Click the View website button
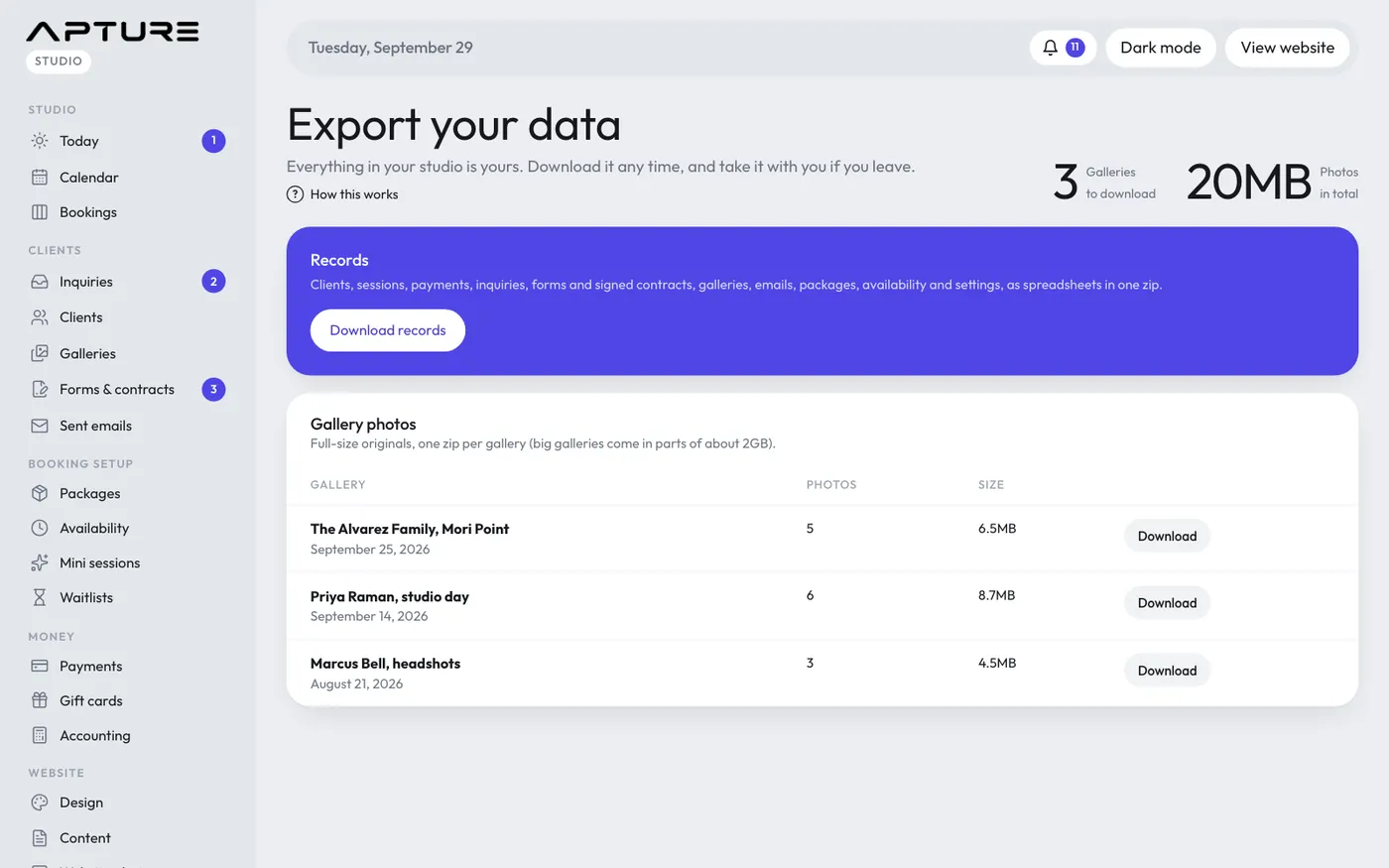 point(1288,48)
